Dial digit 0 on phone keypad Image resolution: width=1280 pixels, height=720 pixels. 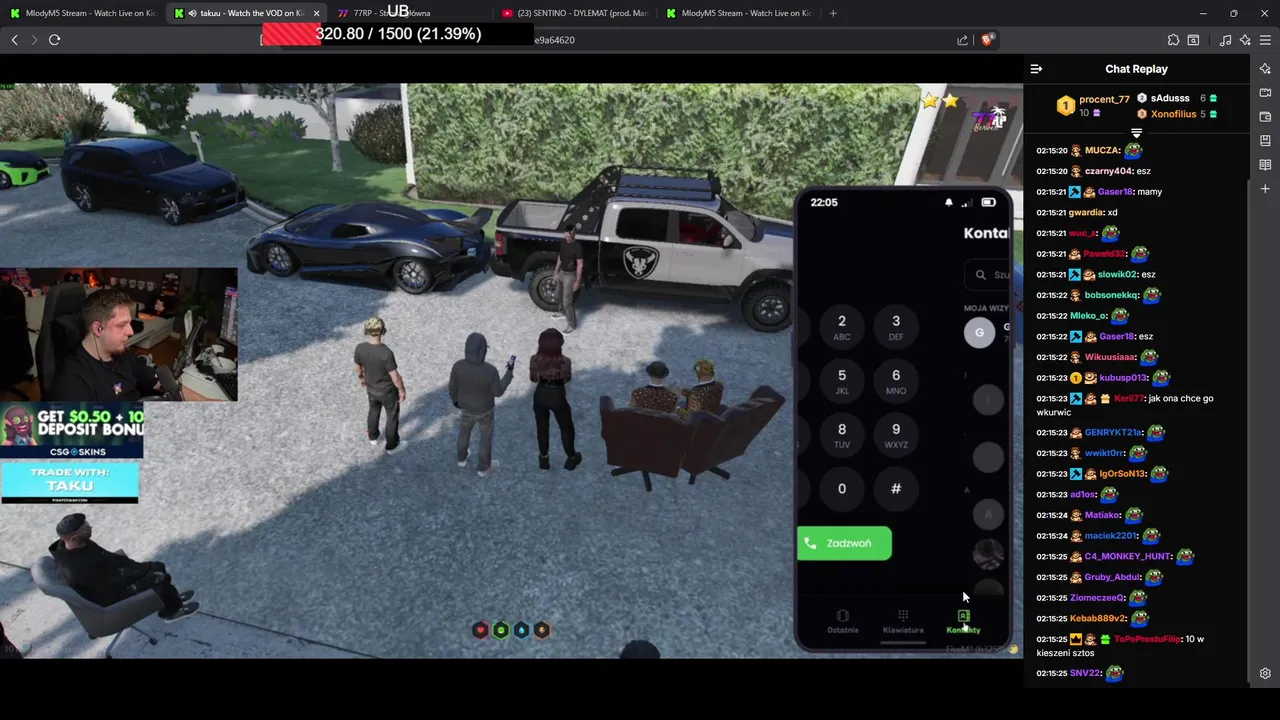click(x=842, y=489)
